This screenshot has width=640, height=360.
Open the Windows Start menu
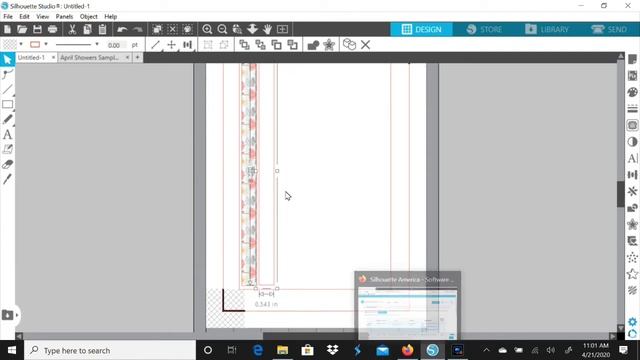(11, 350)
